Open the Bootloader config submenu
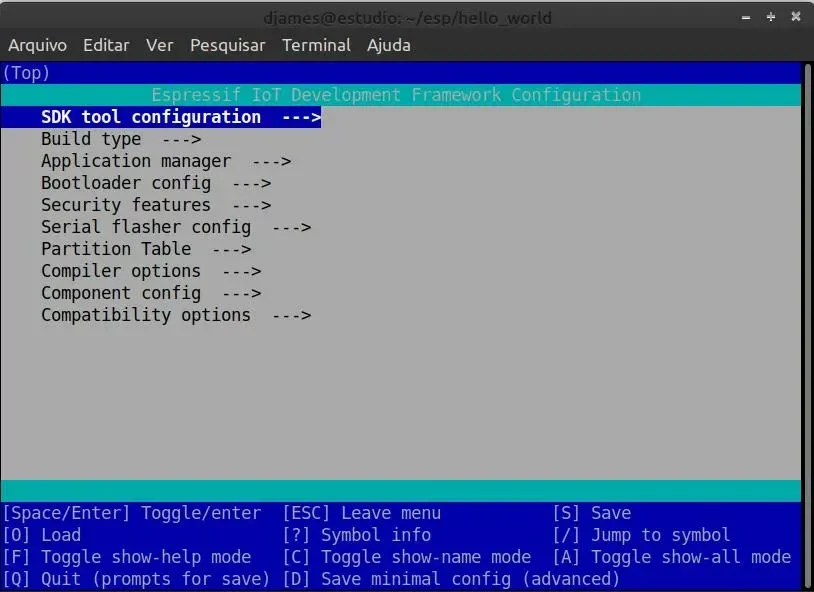 pos(156,183)
